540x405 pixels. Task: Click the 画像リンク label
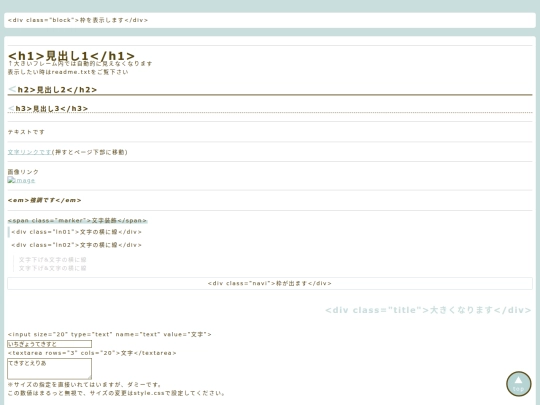(23, 172)
